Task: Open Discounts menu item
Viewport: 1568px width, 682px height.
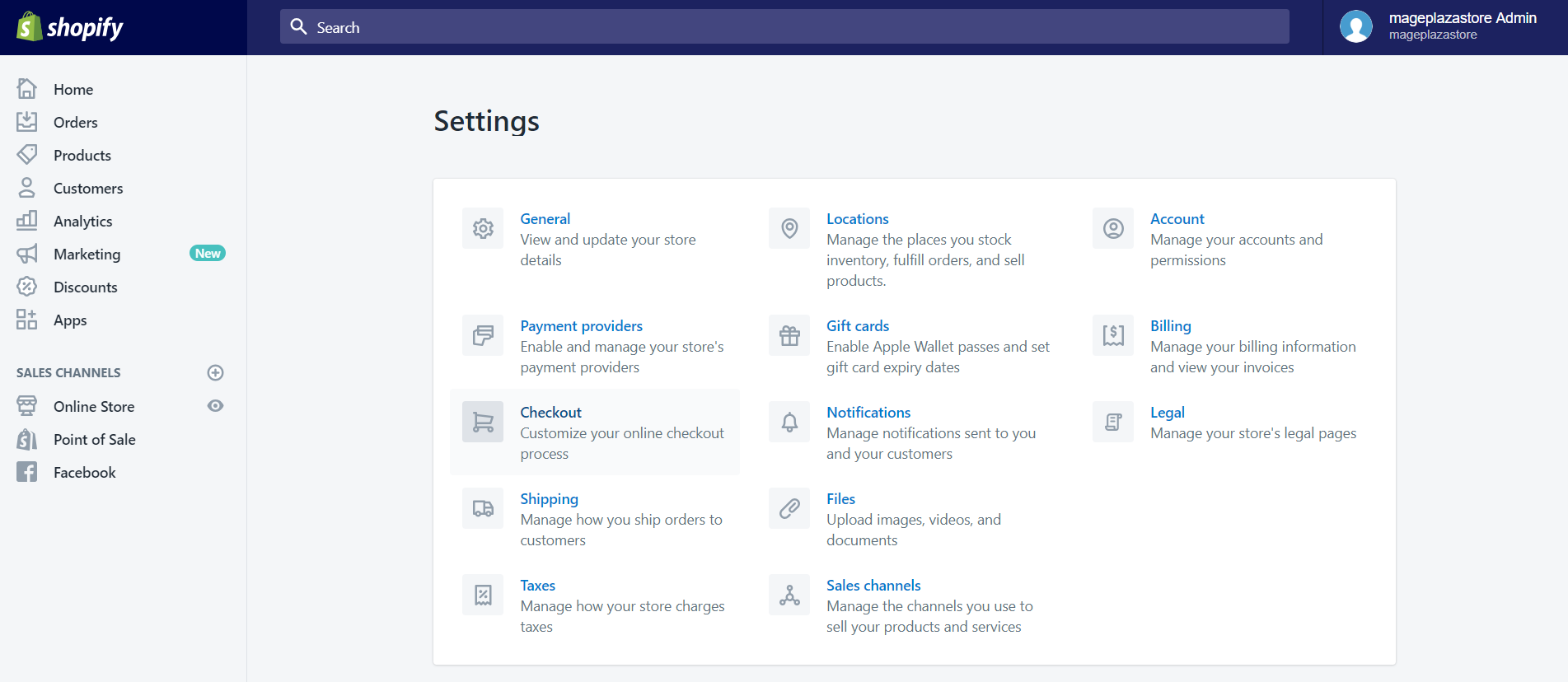Action: click(86, 287)
